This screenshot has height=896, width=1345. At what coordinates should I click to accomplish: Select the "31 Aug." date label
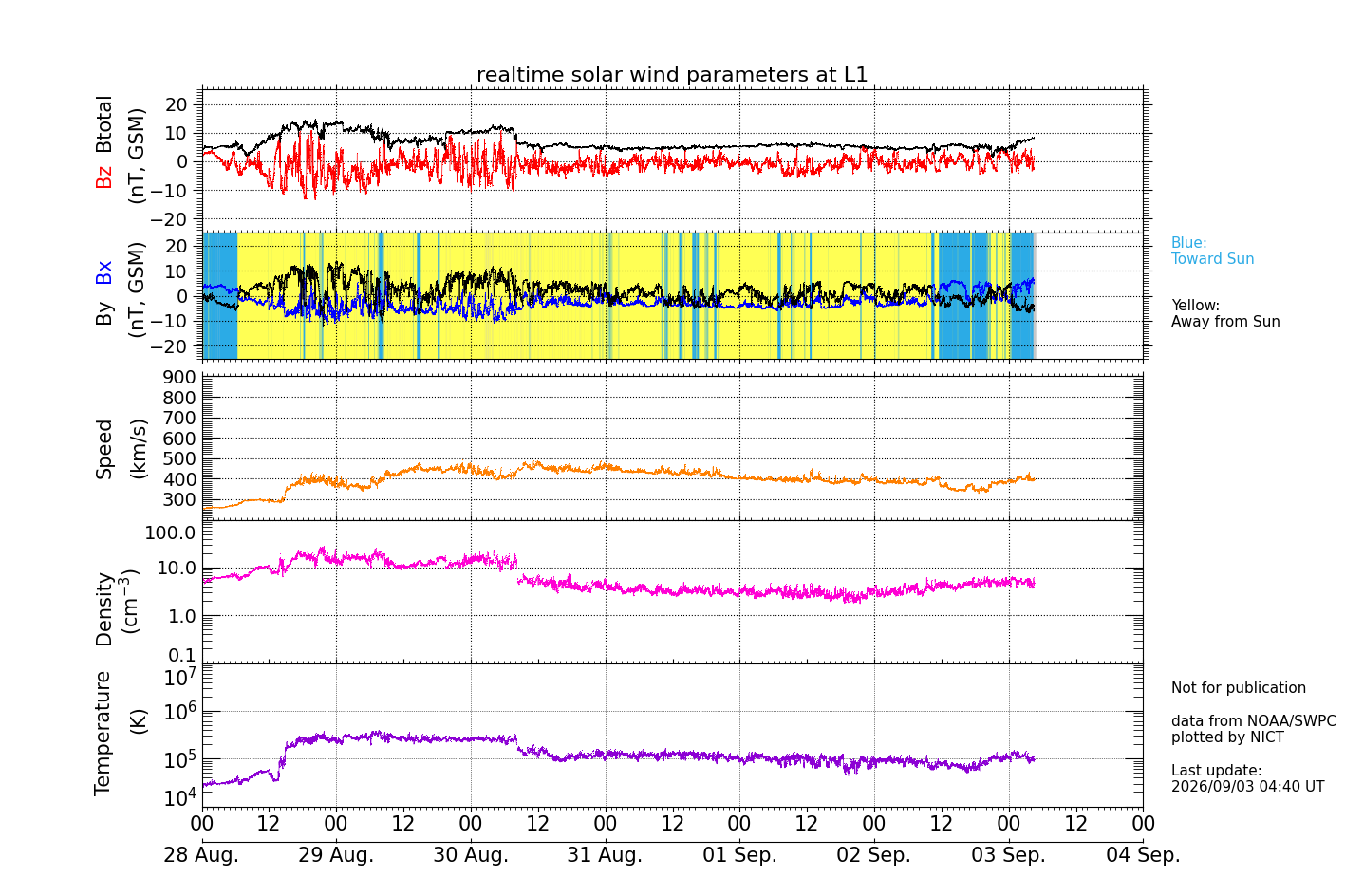coord(605,855)
